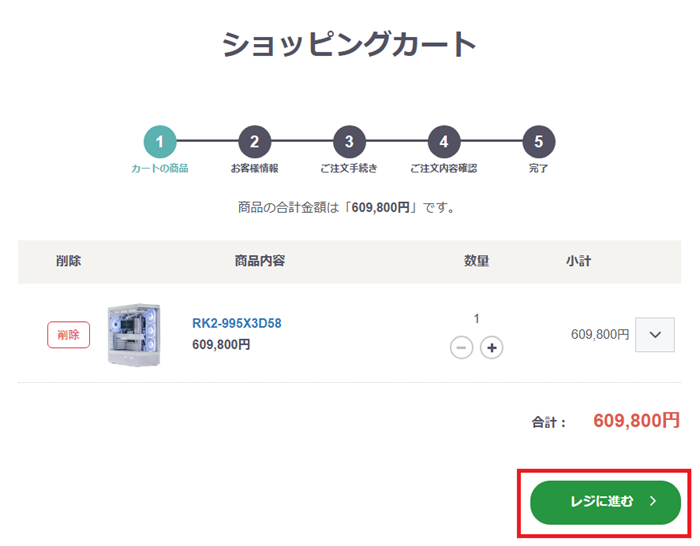The width and height of the screenshot is (700, 546).
Task: Expand the subtotal chevron dropdown
Action: click(655, 335)
